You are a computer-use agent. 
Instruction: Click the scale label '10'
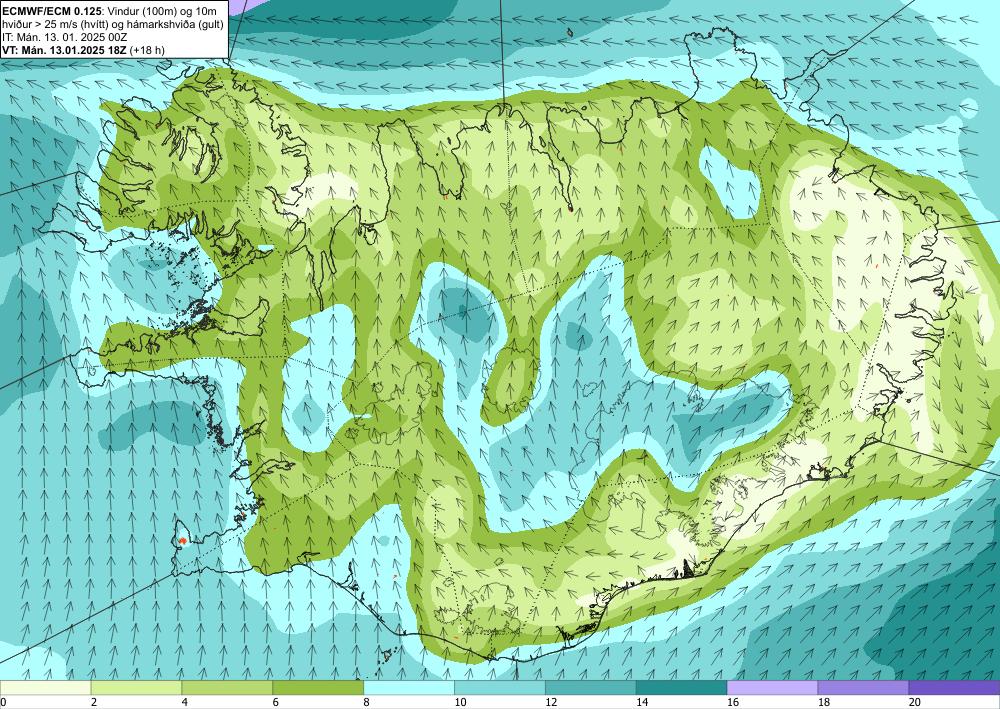click(x=460, y=703)
